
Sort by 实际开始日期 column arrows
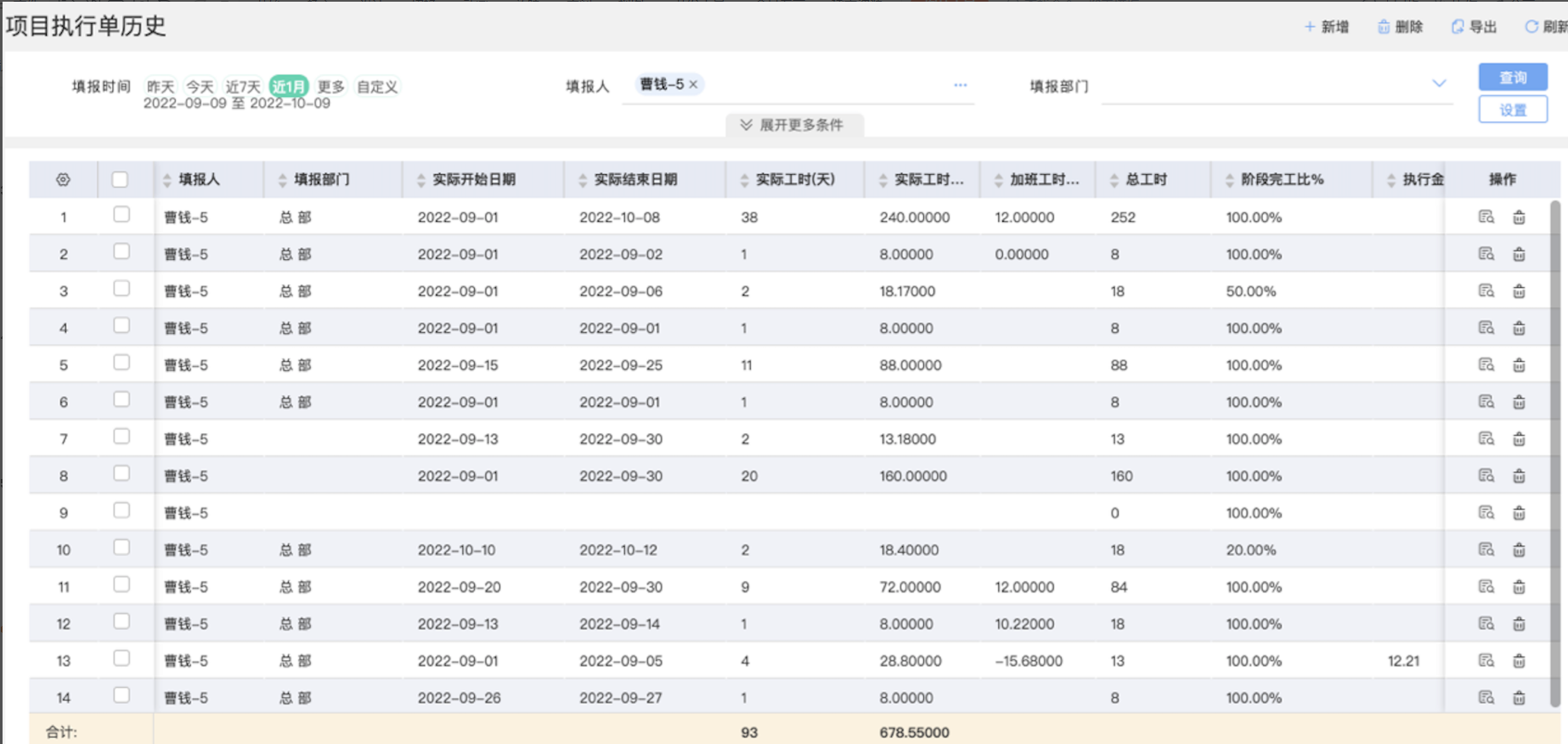[421, 180]
